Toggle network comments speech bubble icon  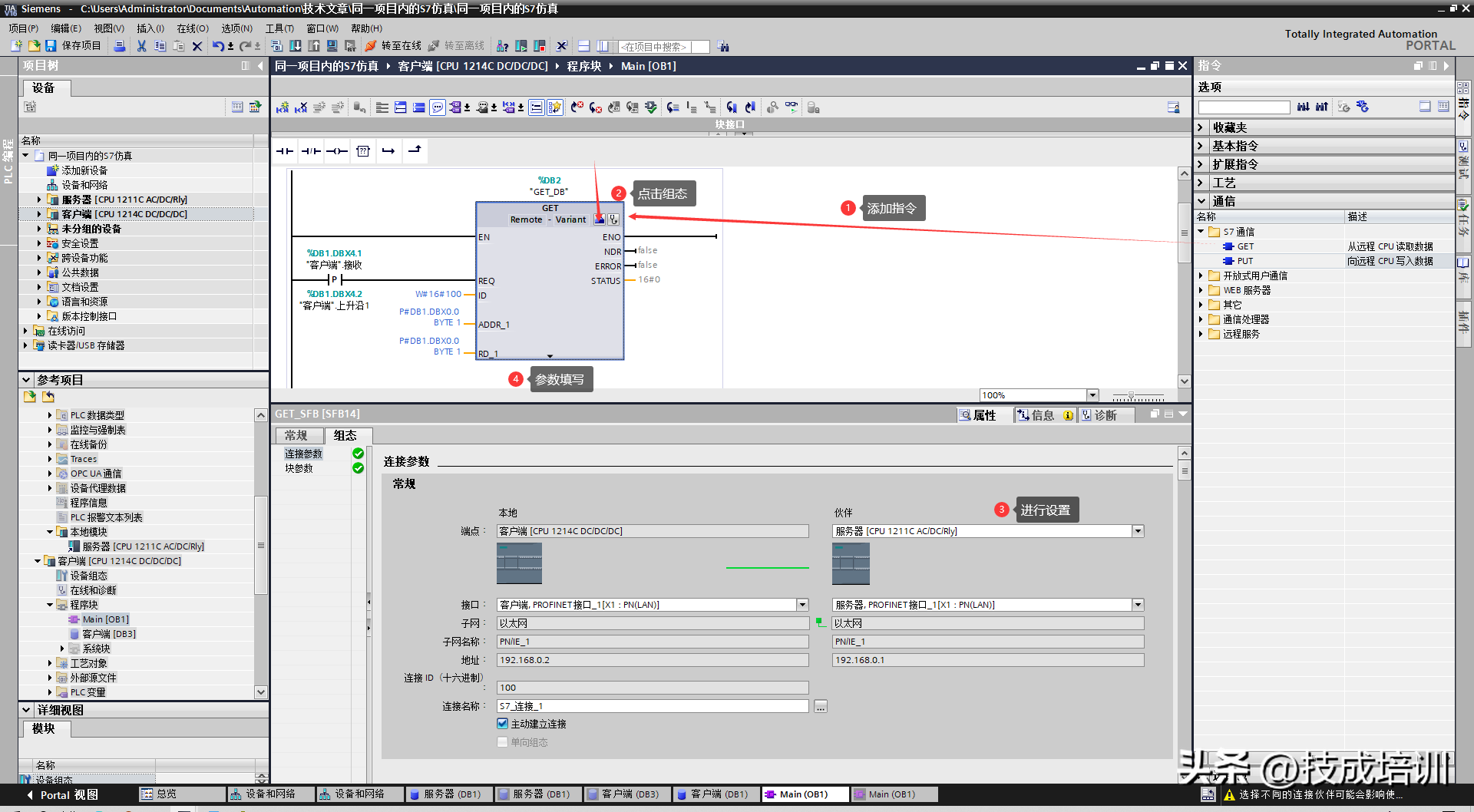438,107
